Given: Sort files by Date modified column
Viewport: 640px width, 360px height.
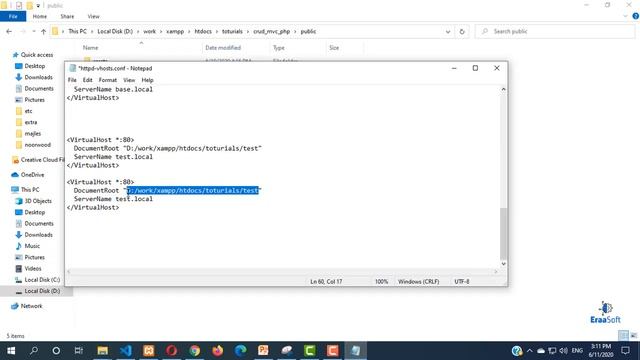Looking at the screenshot, I should point(223,48).
